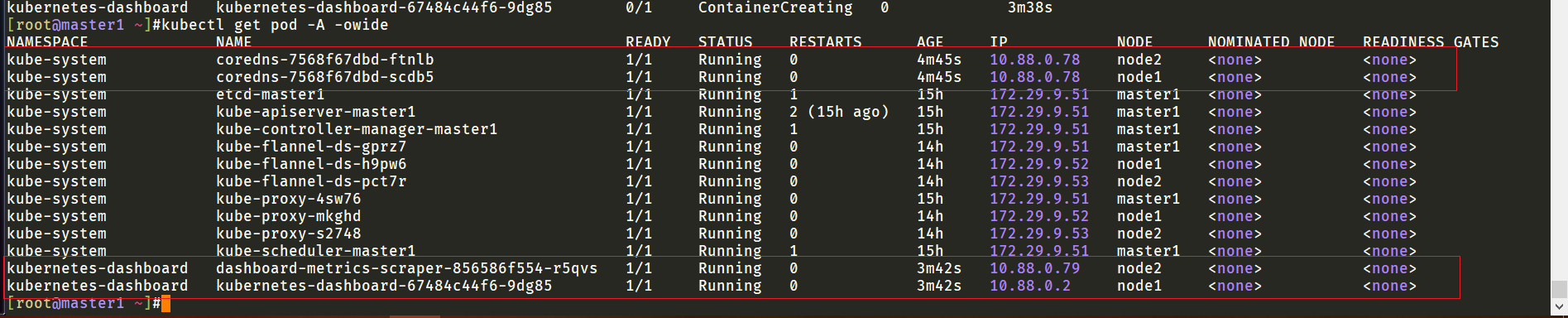The width and height of the screenshot is (1568, 318).
Task: Click the kube-apiserver-master1 pod name
Action: pos(316,112)
